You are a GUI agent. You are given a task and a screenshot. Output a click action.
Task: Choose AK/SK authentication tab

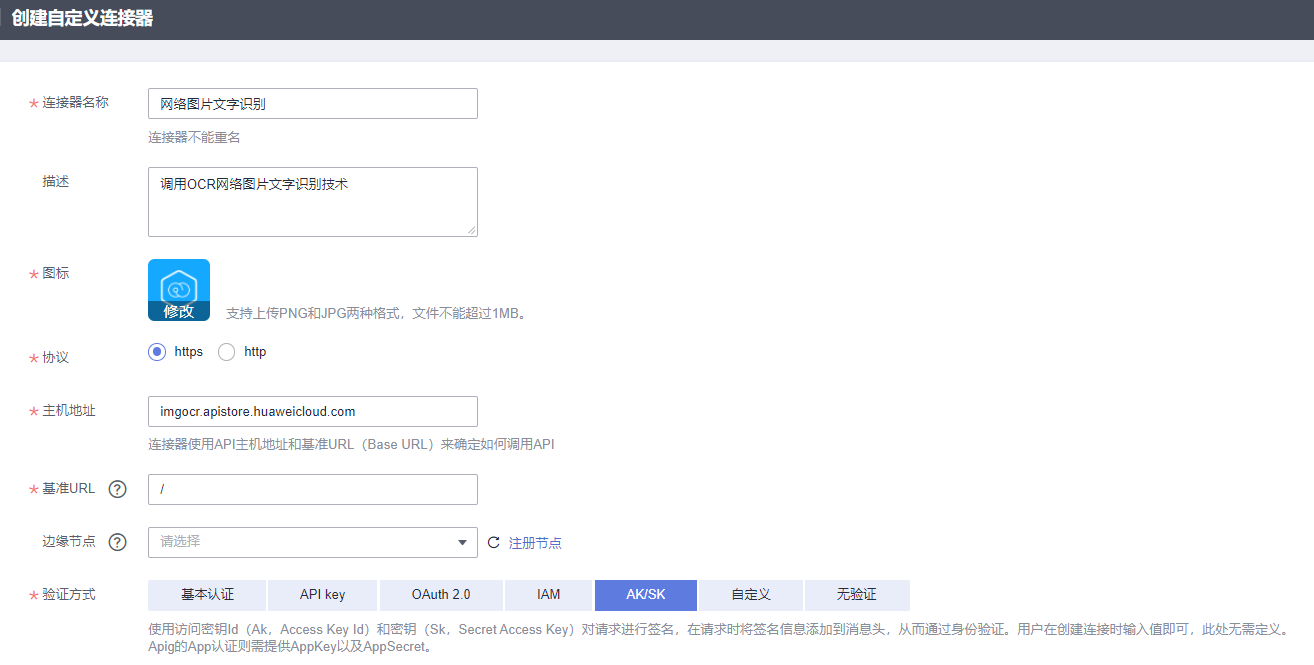[646, 595]
